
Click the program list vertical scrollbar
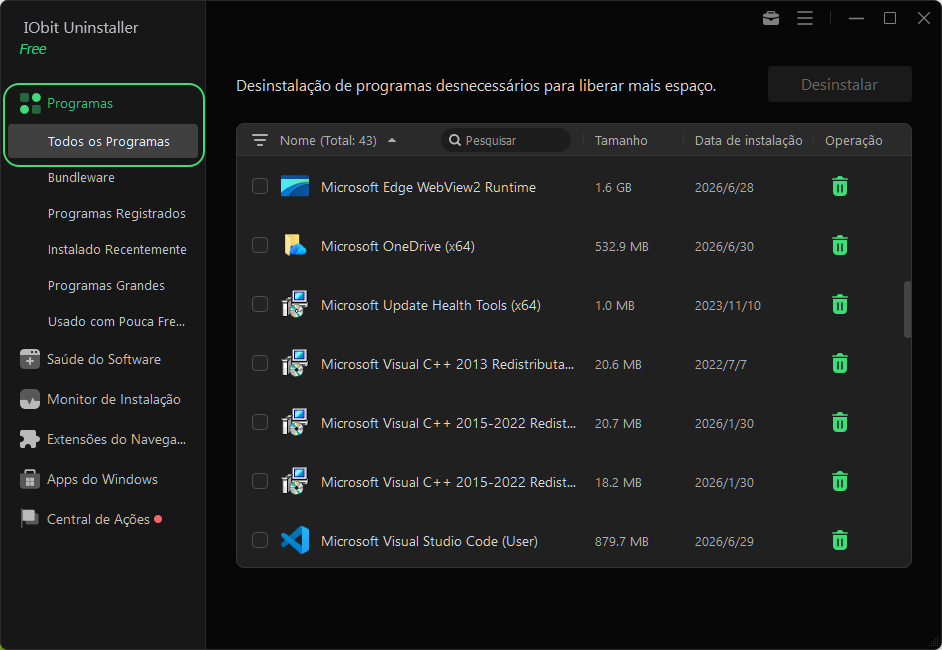(x=907, y=309)
